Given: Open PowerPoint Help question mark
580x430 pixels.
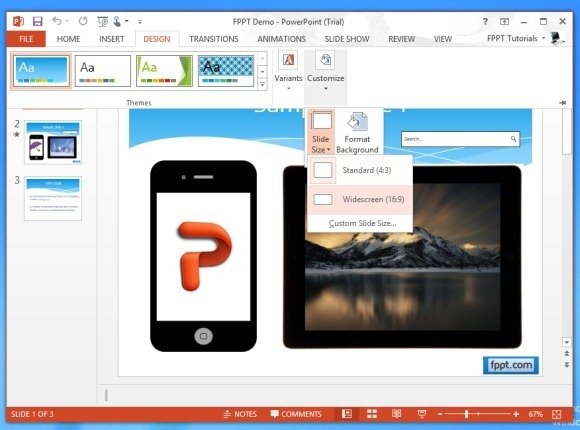Looking at the screenshot, I should [x=485, y=21].
